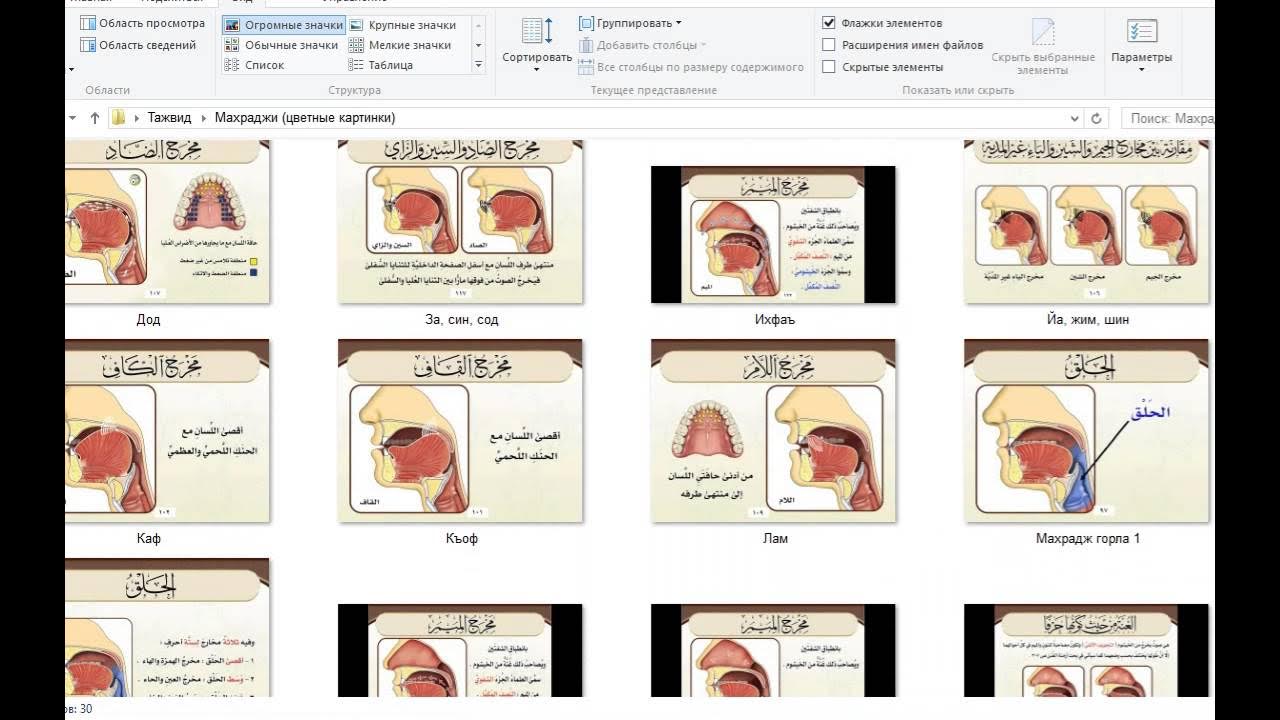This screenshot has width=1280, height=720.
Task: Open dropdown arrow under Сортировать
Action: (x=537, y=70)
